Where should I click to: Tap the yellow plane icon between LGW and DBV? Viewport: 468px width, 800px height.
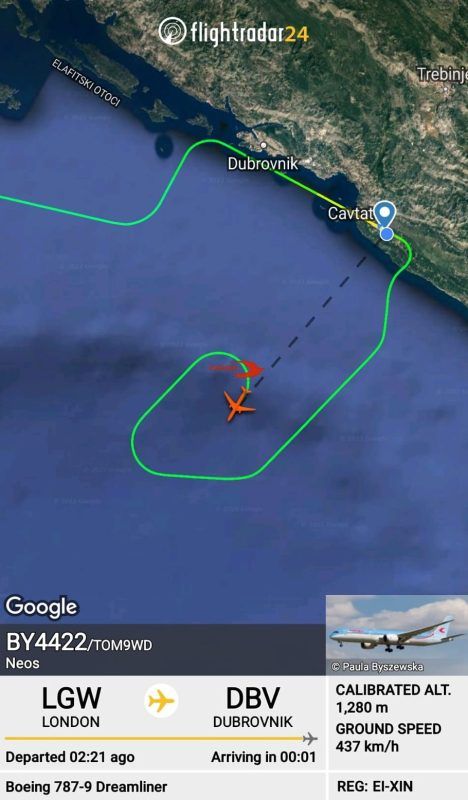tap(161, 701)
